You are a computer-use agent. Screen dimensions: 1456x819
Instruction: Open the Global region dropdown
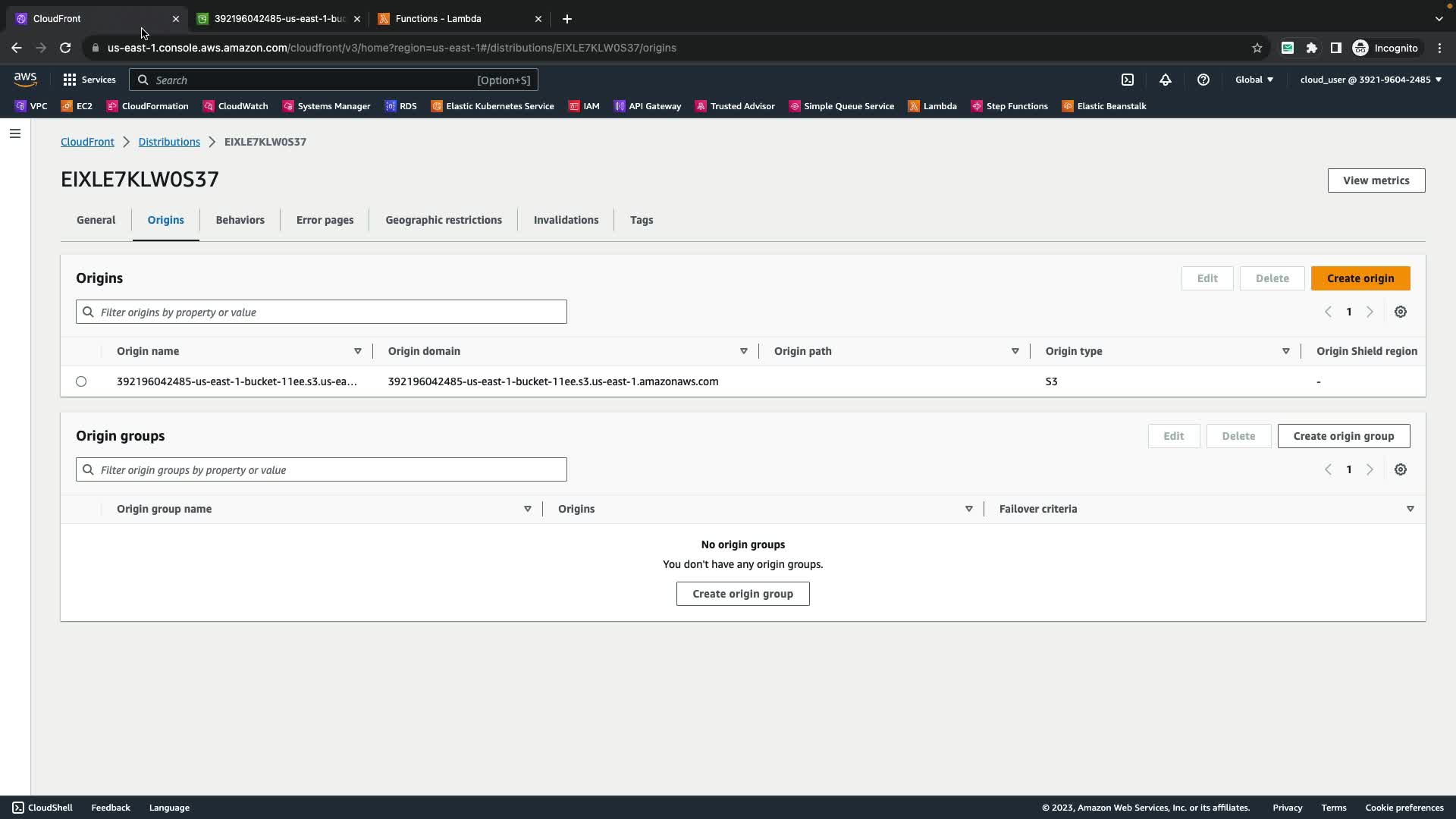(1254, 80)
